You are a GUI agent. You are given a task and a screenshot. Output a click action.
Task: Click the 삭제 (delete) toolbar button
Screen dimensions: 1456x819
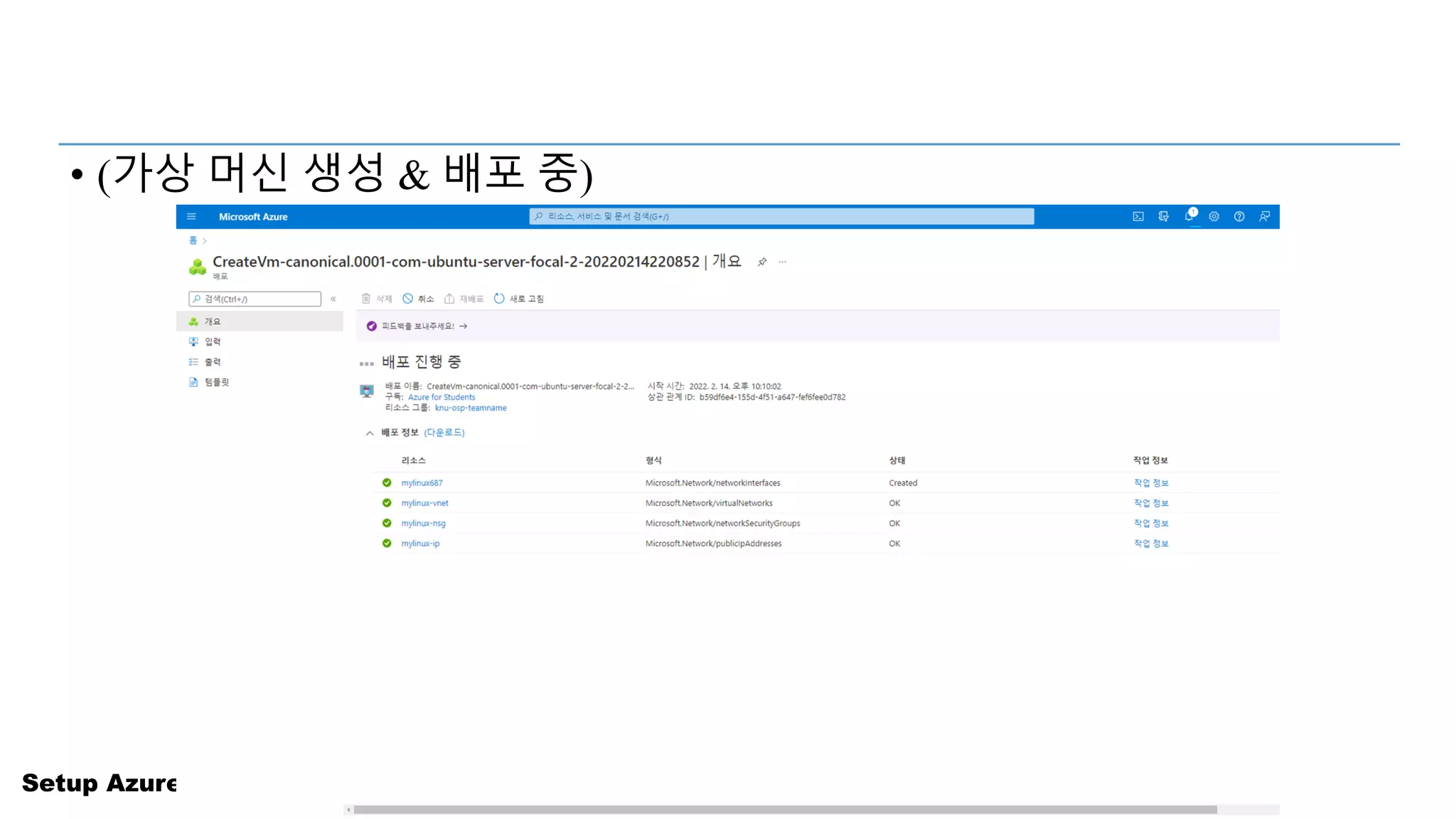click(377, 299)
